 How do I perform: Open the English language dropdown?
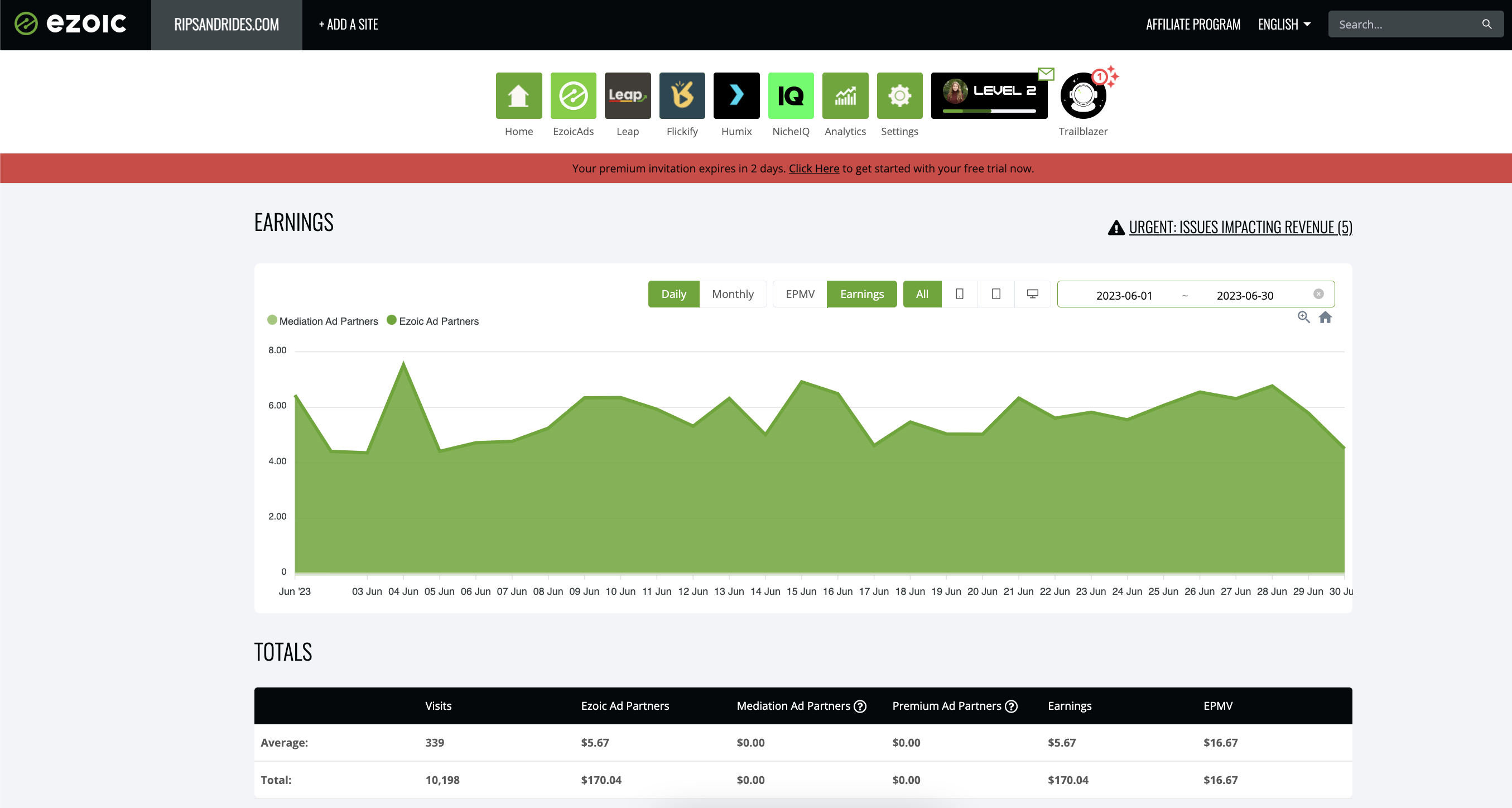[1284, 25]
